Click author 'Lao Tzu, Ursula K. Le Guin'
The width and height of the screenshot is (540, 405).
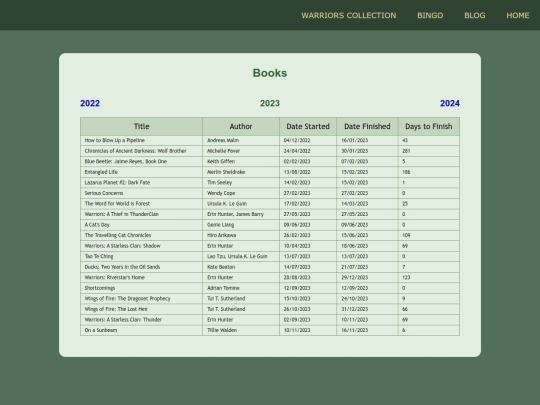(x=237, y=257)
